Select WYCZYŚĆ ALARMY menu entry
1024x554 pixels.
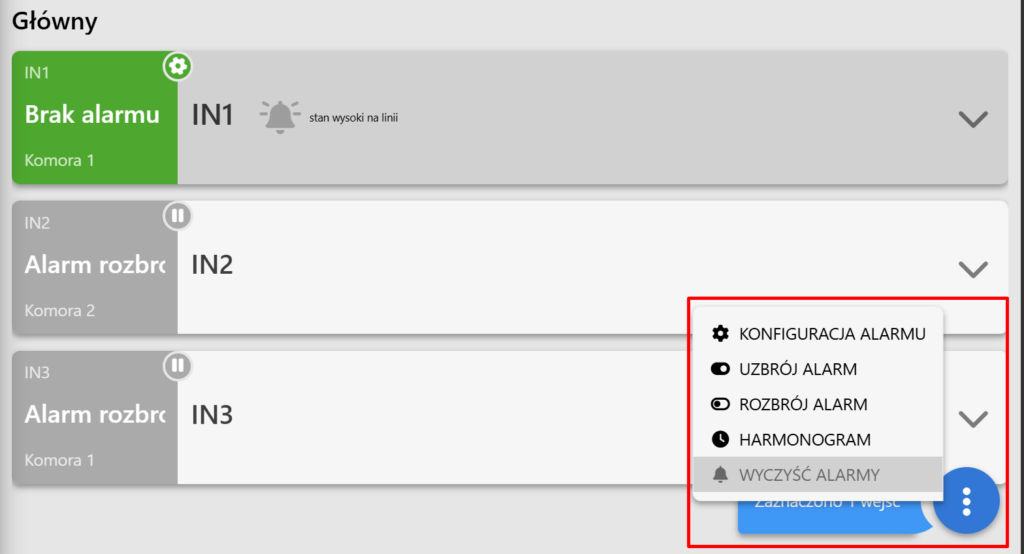[x=818, y=475]
